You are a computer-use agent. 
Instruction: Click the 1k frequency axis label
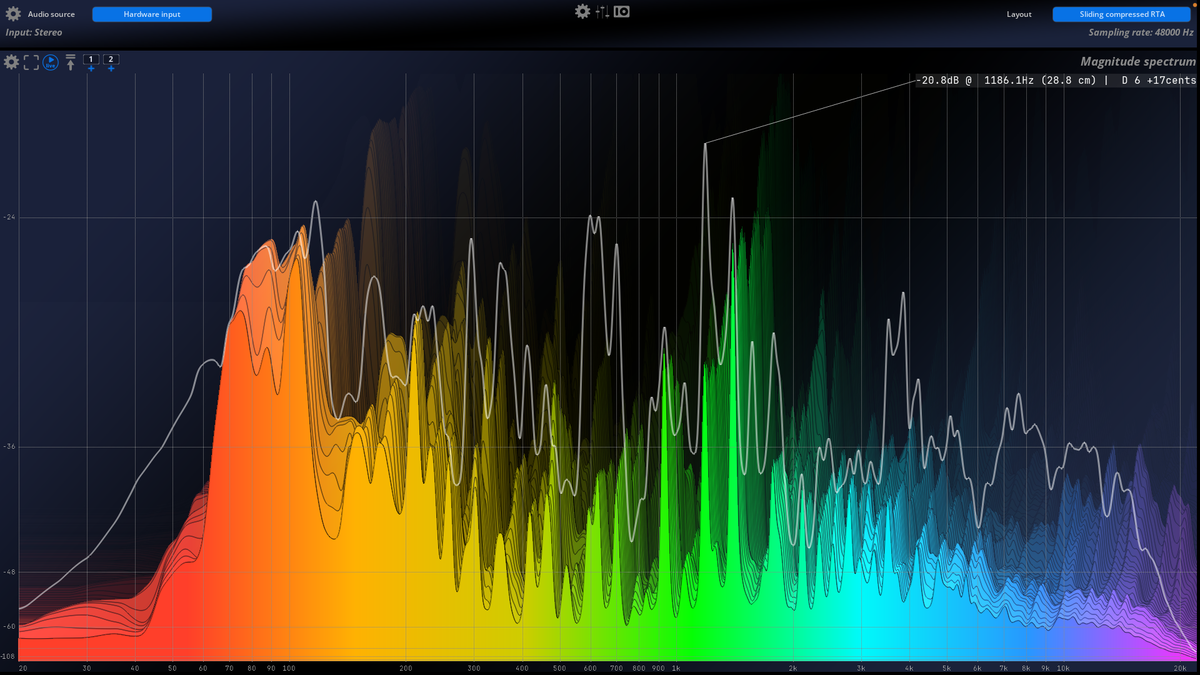[676, 667]
